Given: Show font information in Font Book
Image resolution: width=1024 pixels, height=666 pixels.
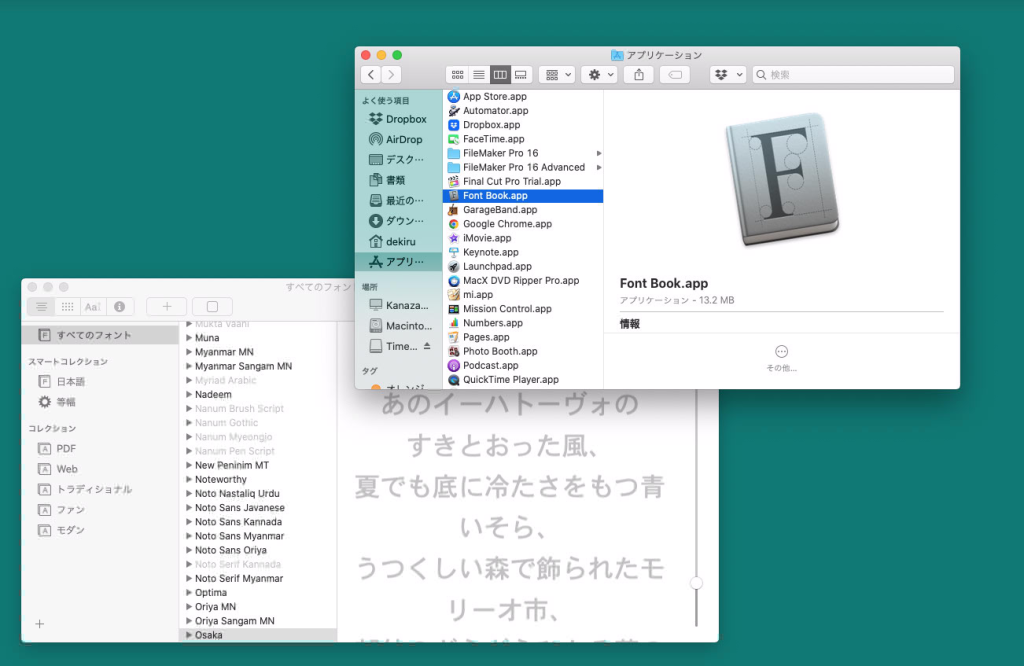Looking at the screenshot, I should (x=120, y=307).
